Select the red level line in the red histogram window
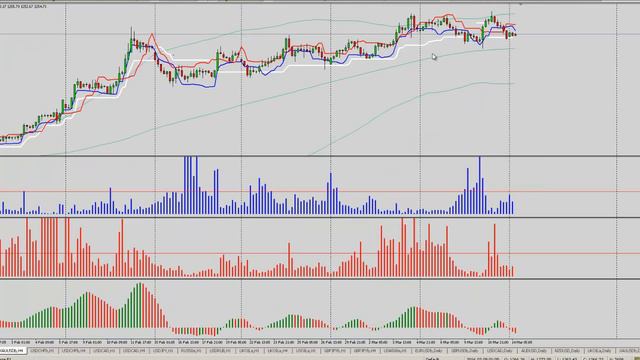The width and height of the screenshot is (640, 360). tap(320, 253)
